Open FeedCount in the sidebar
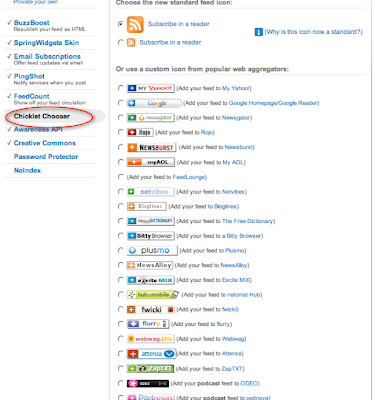375x400 pixels. click(31, 96)
